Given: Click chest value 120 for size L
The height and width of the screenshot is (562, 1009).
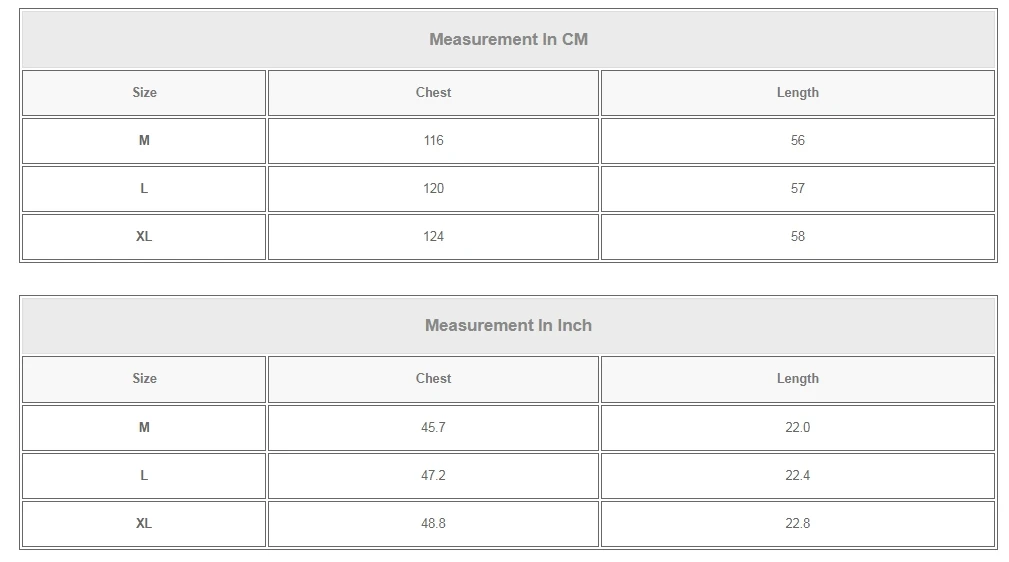Looking at the screenshot, I should click(433, 189).
